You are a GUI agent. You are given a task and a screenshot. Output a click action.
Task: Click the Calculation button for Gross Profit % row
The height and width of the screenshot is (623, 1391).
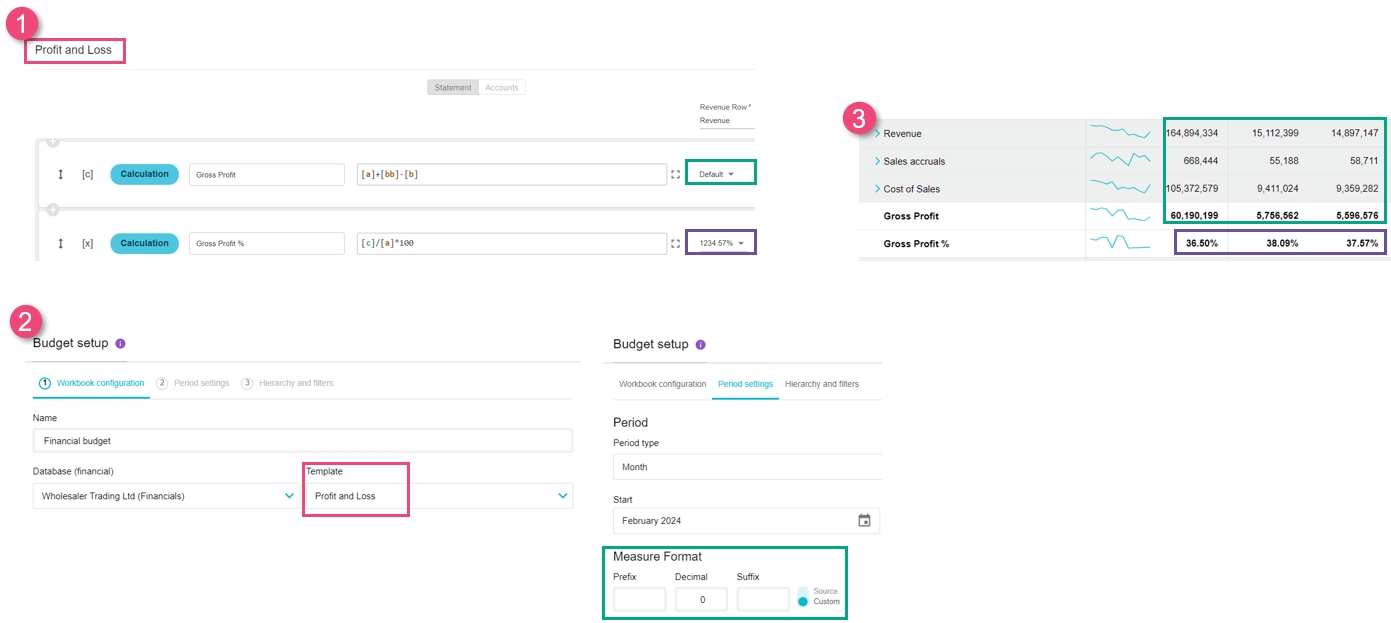pyautogui.click(x=145, y=243)
